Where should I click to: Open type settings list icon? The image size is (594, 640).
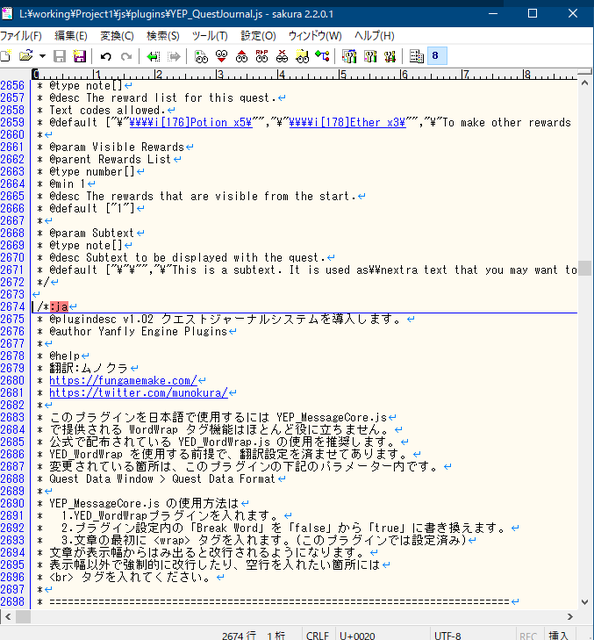[x=349, y=56]
